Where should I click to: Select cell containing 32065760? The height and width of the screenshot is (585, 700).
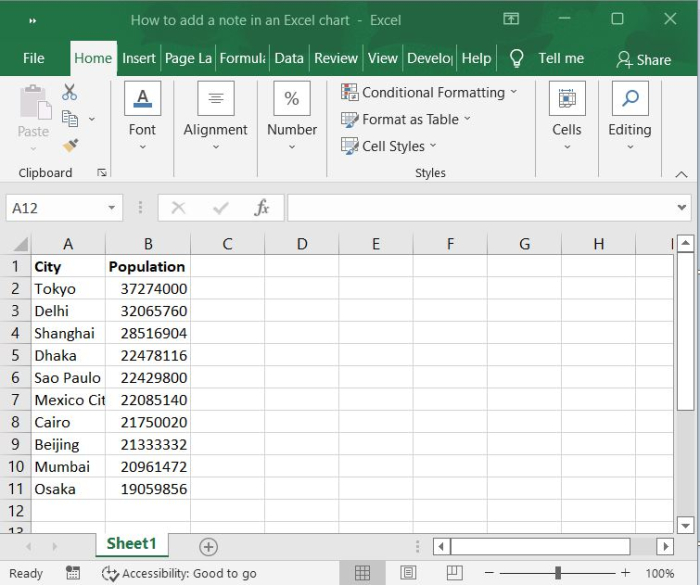148,311
